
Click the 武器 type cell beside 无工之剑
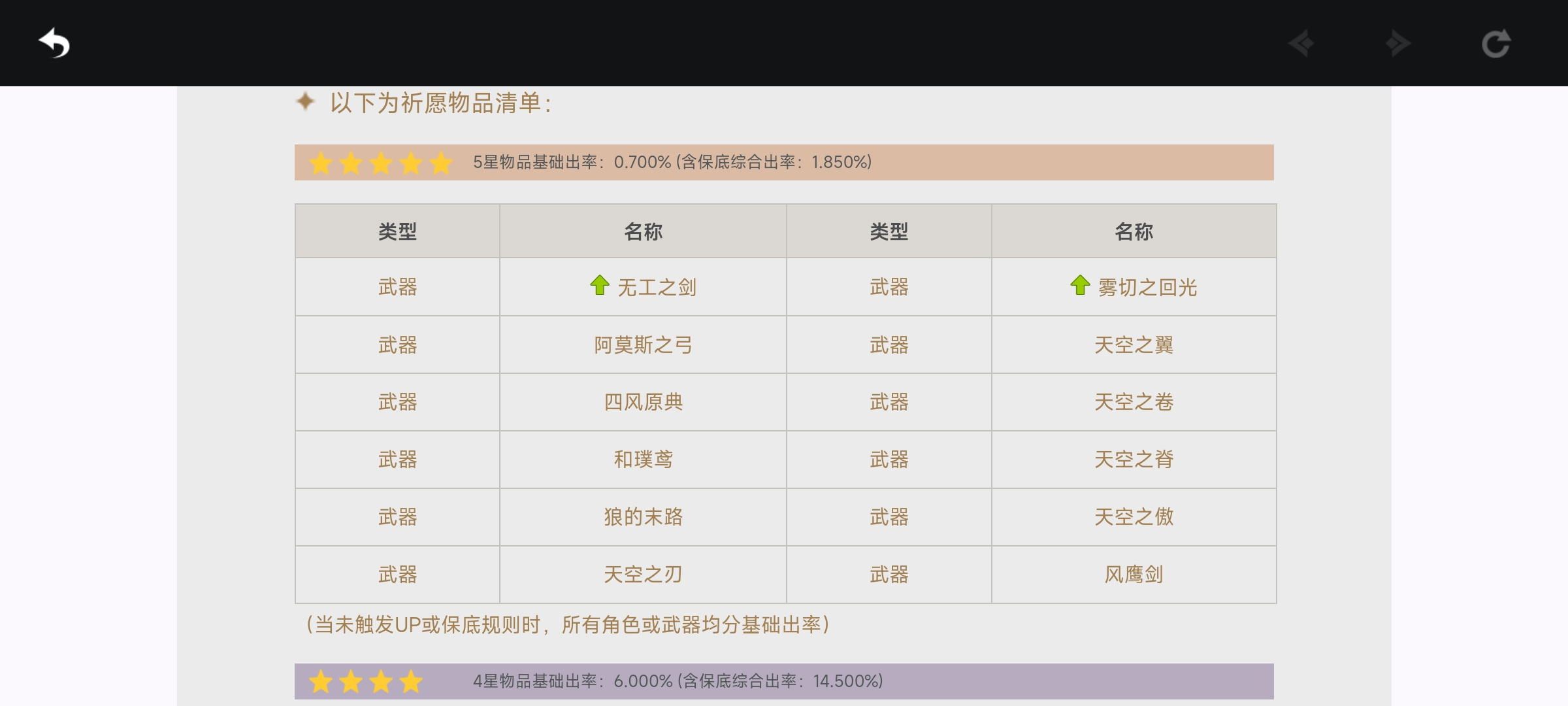click(x=397, y=287)
